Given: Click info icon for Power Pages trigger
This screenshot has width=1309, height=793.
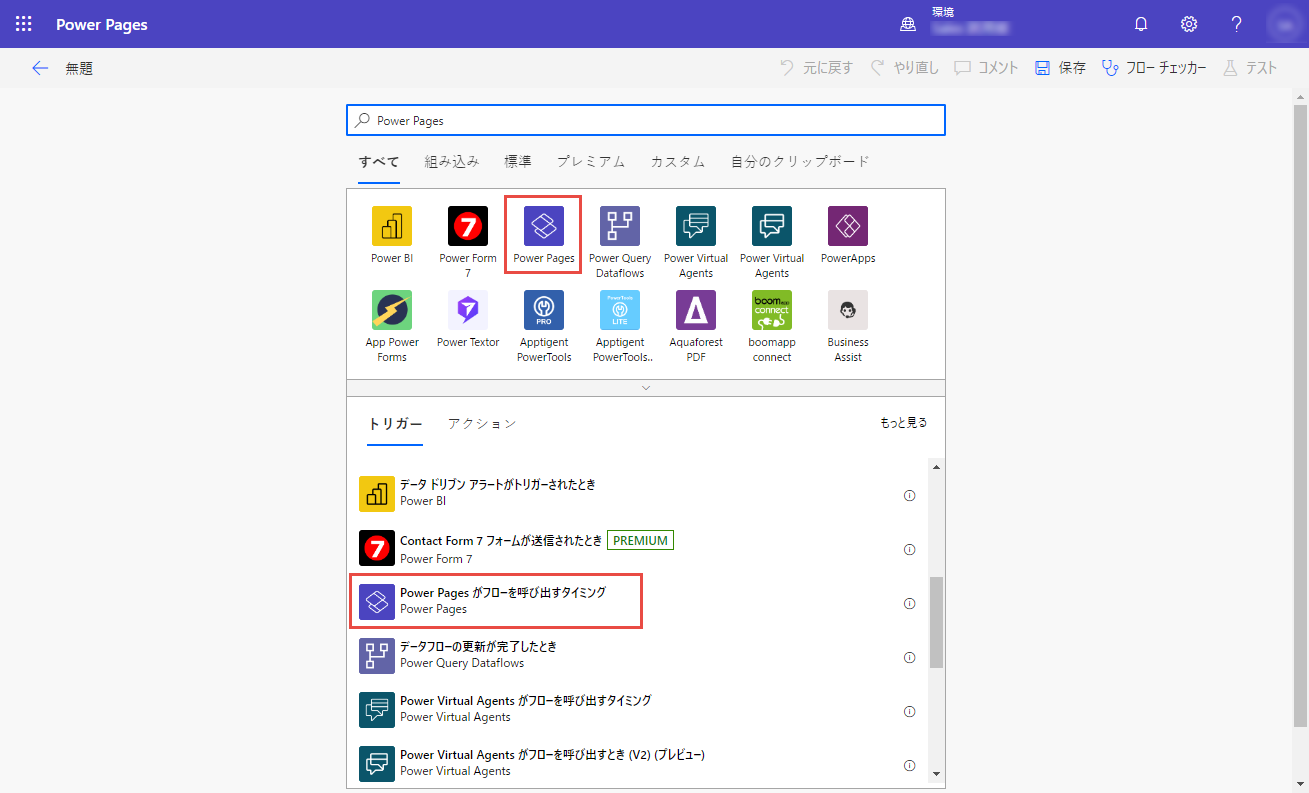Looking at the screenshot, I should click(910, 603).
